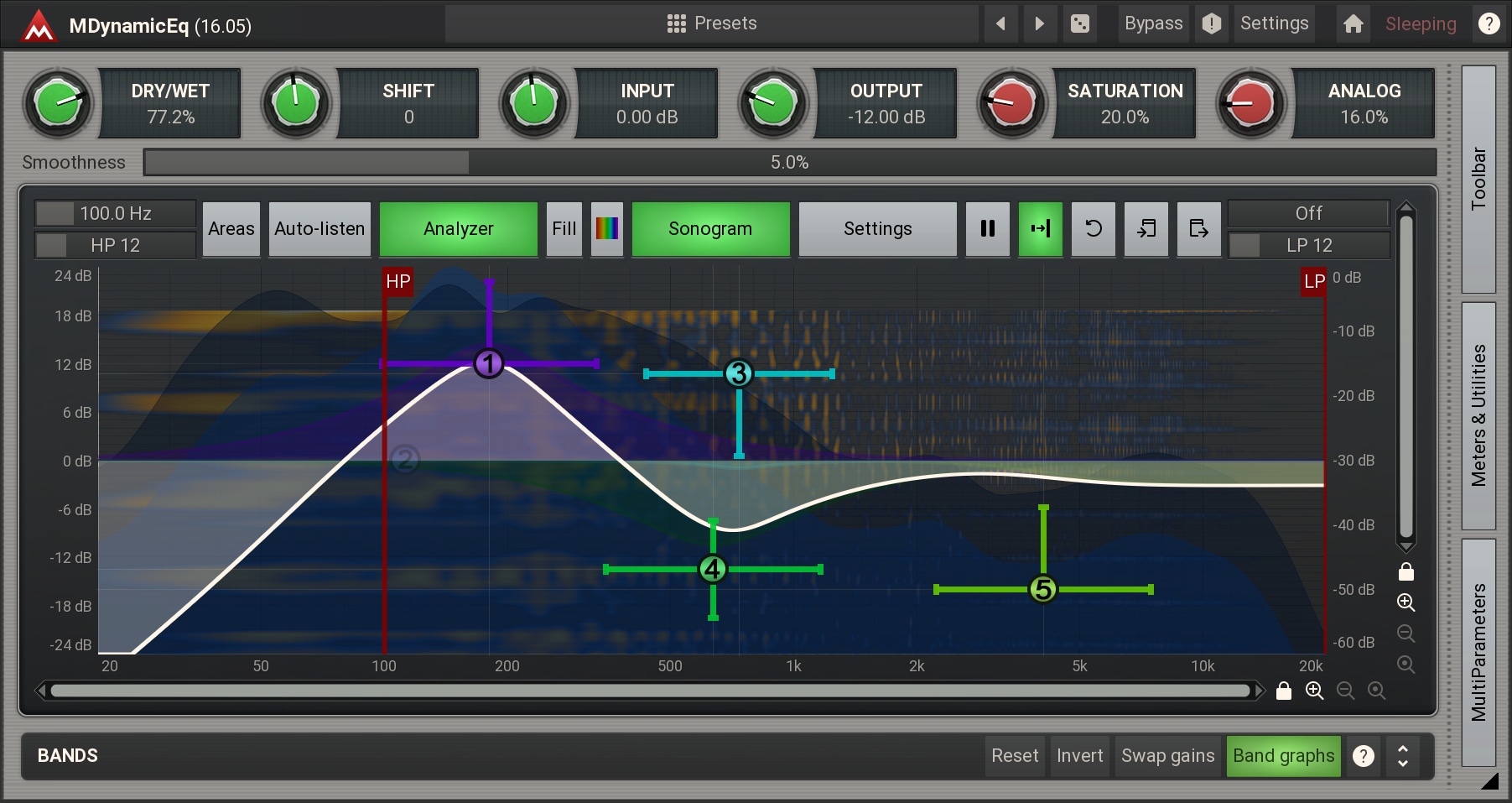This screenshot has width=1512, height=803.
Task: Toggle the Areas button
Action: coord(231,228)
